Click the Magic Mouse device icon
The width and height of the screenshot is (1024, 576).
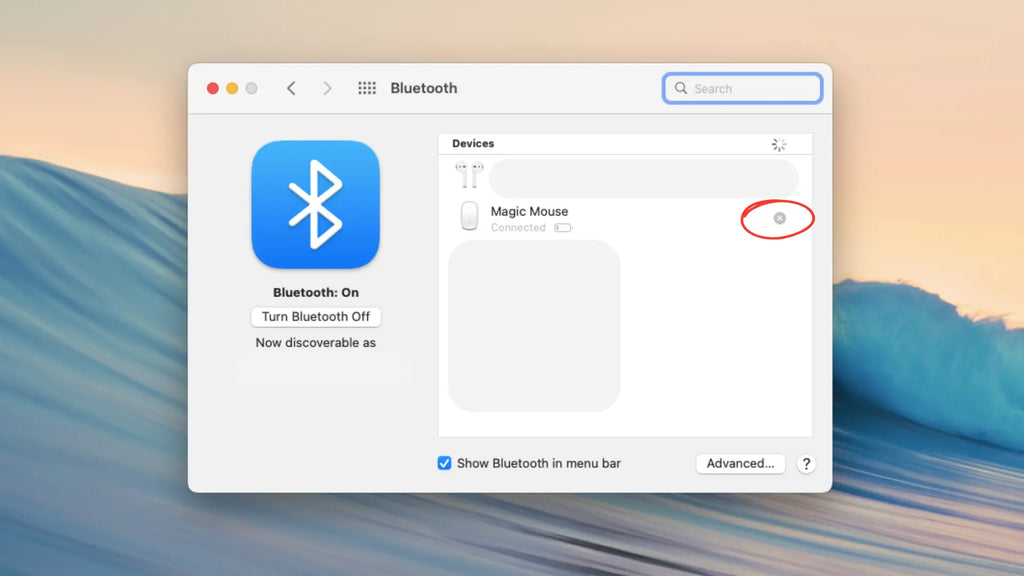(x=469, y=216)
